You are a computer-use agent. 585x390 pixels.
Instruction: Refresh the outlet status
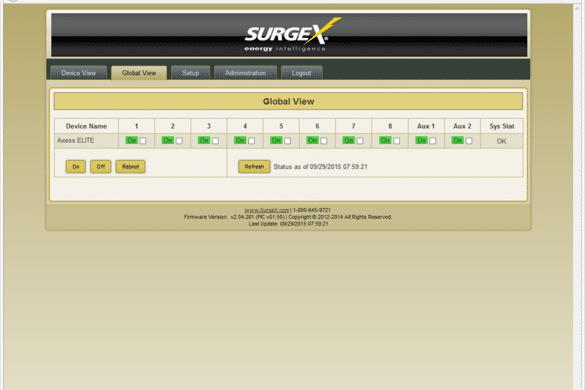(254, 166)
